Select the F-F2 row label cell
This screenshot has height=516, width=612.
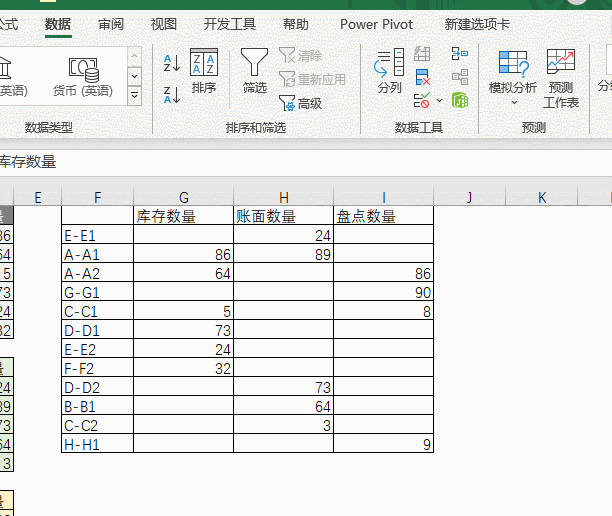click(x=97, y=368)
